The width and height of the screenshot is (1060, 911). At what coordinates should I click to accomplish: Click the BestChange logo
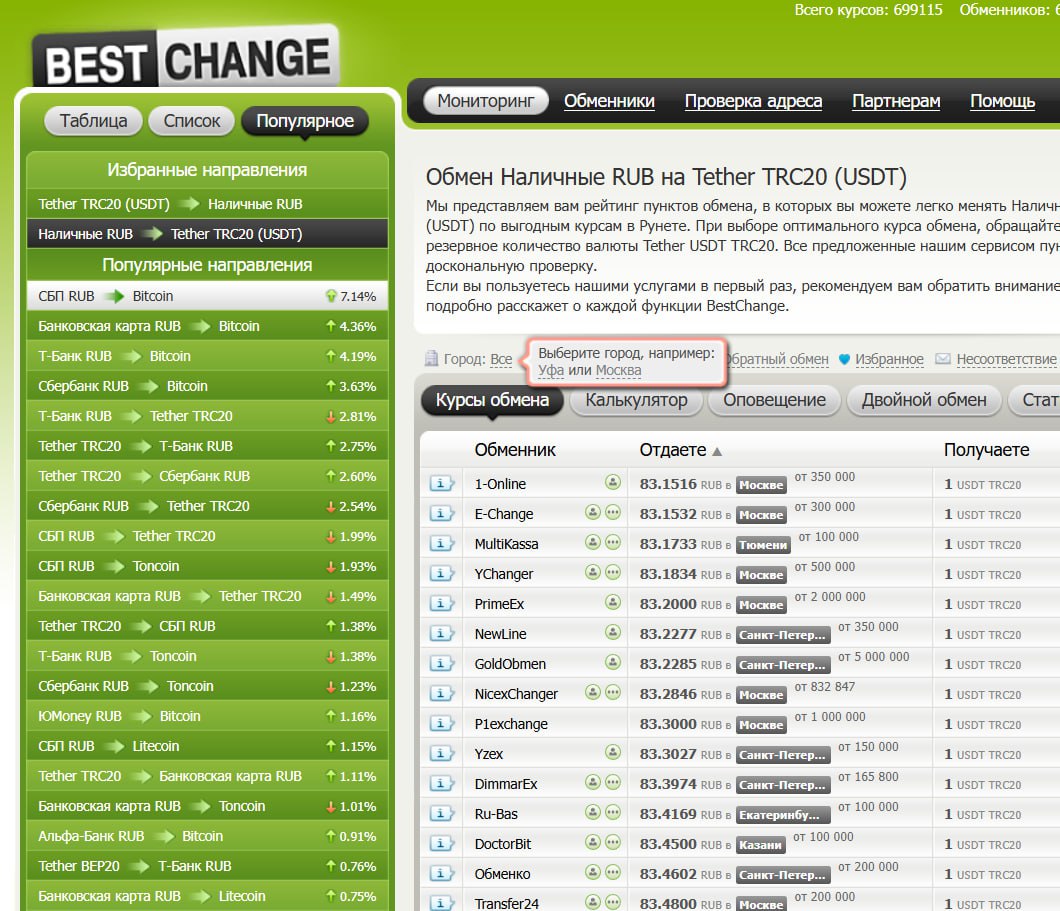(x=187, y=61)
